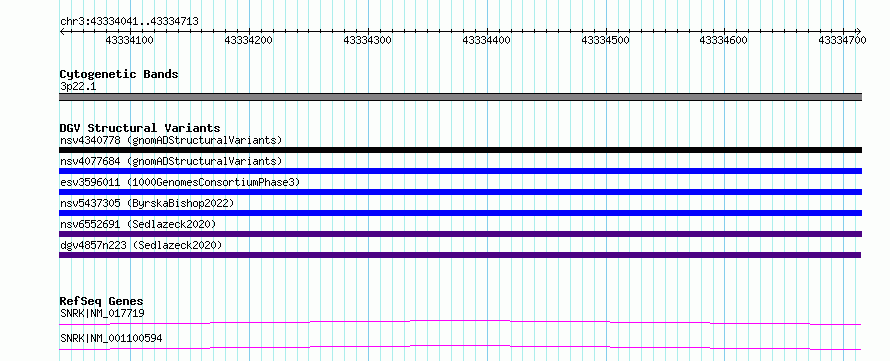Click the blue nsv5437305 variant bar

[460, 213]
